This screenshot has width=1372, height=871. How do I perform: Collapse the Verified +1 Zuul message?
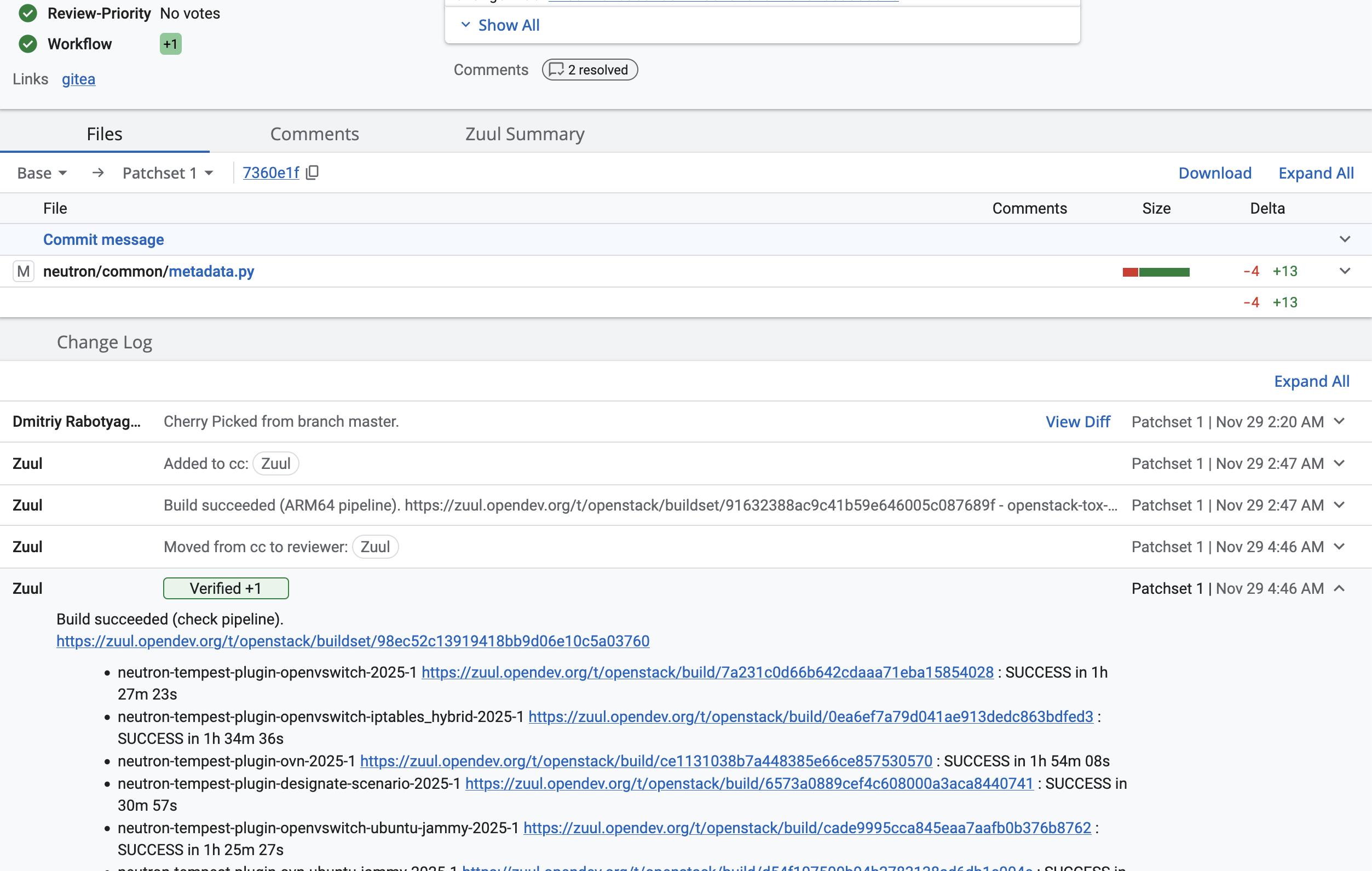pos(1340,588)
